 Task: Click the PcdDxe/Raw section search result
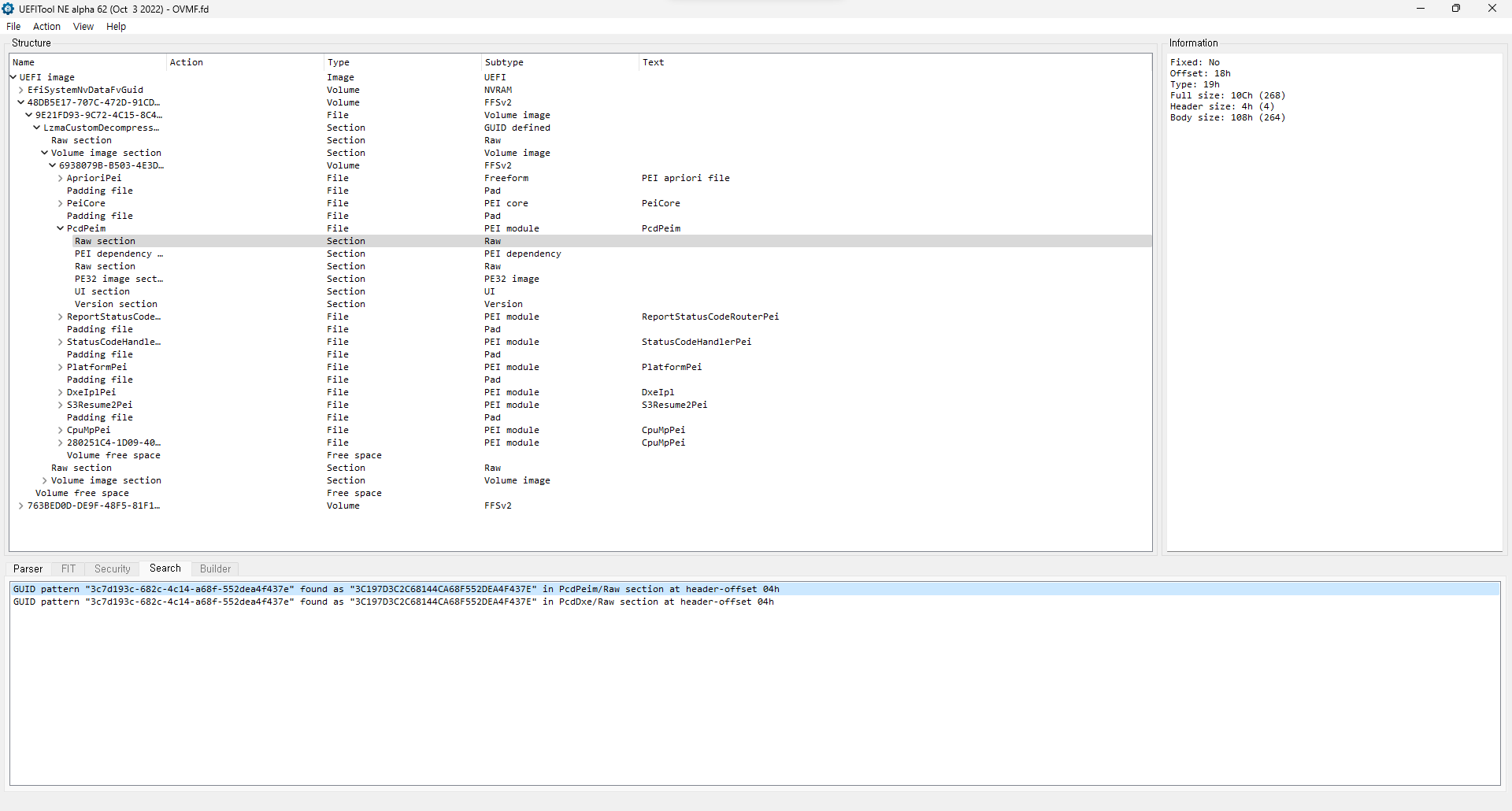pos(394,602)
